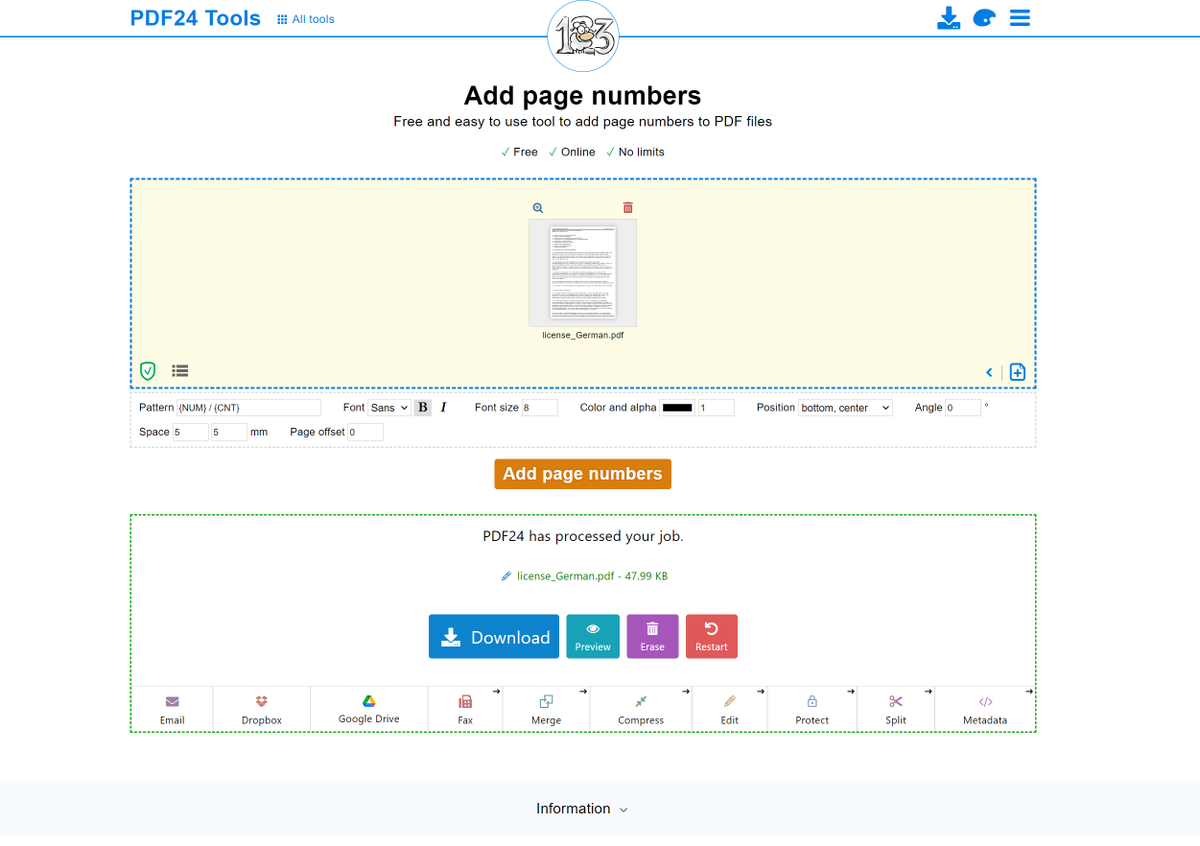
Task: Toggle italic font style
Action: [443, 407]
